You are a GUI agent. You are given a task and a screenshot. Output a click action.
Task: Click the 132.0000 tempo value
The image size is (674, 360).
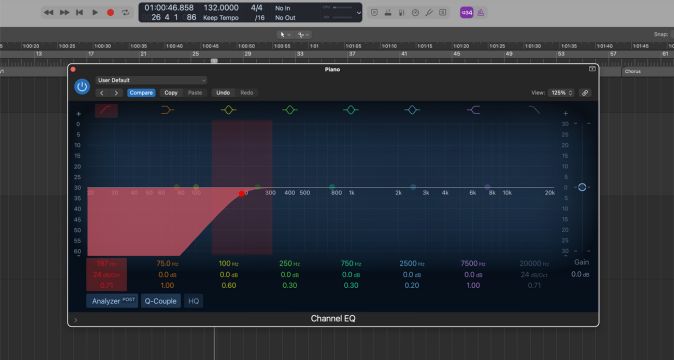pos(221,8)
